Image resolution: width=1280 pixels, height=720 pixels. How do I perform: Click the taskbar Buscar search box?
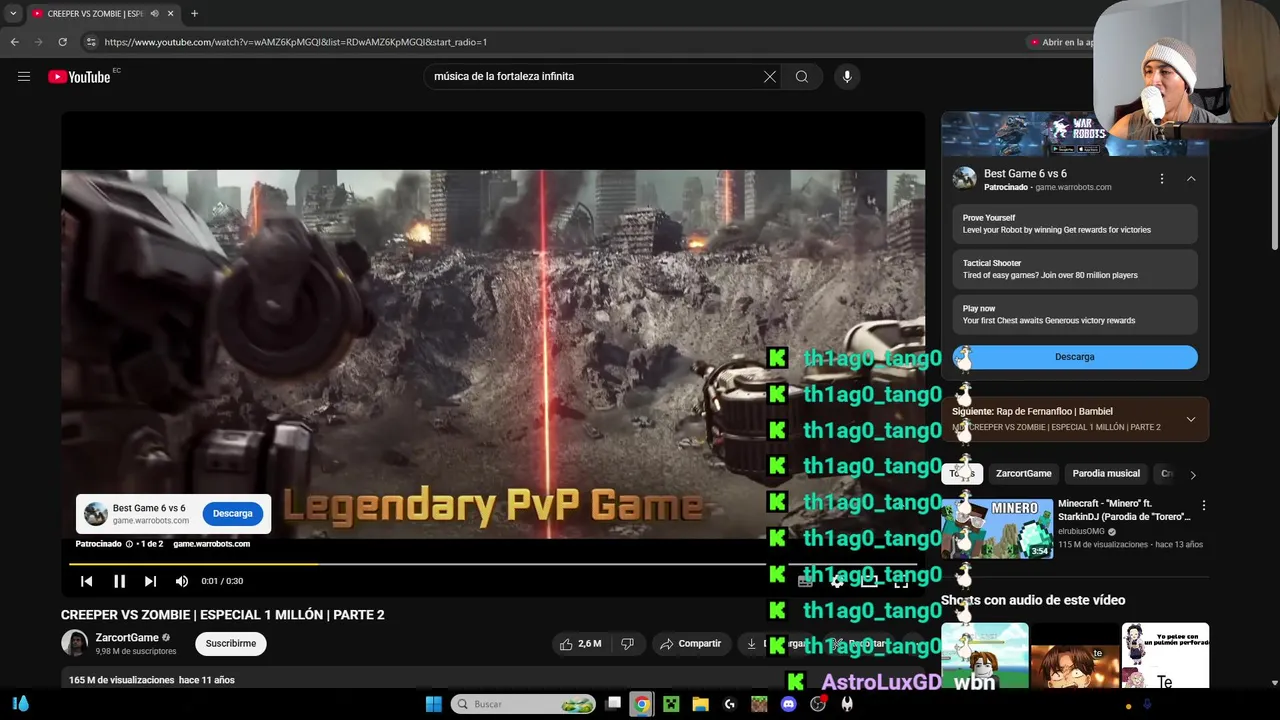[523, 704]
